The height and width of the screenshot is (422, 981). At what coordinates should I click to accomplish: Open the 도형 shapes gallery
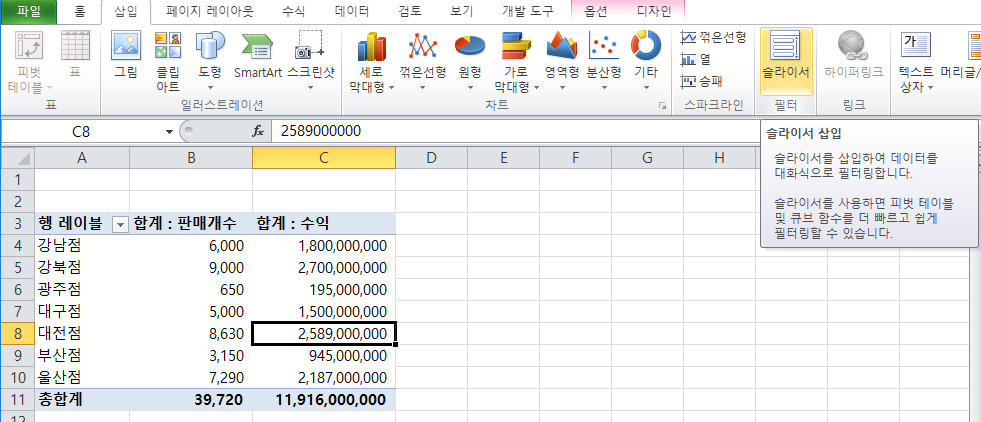210,61
